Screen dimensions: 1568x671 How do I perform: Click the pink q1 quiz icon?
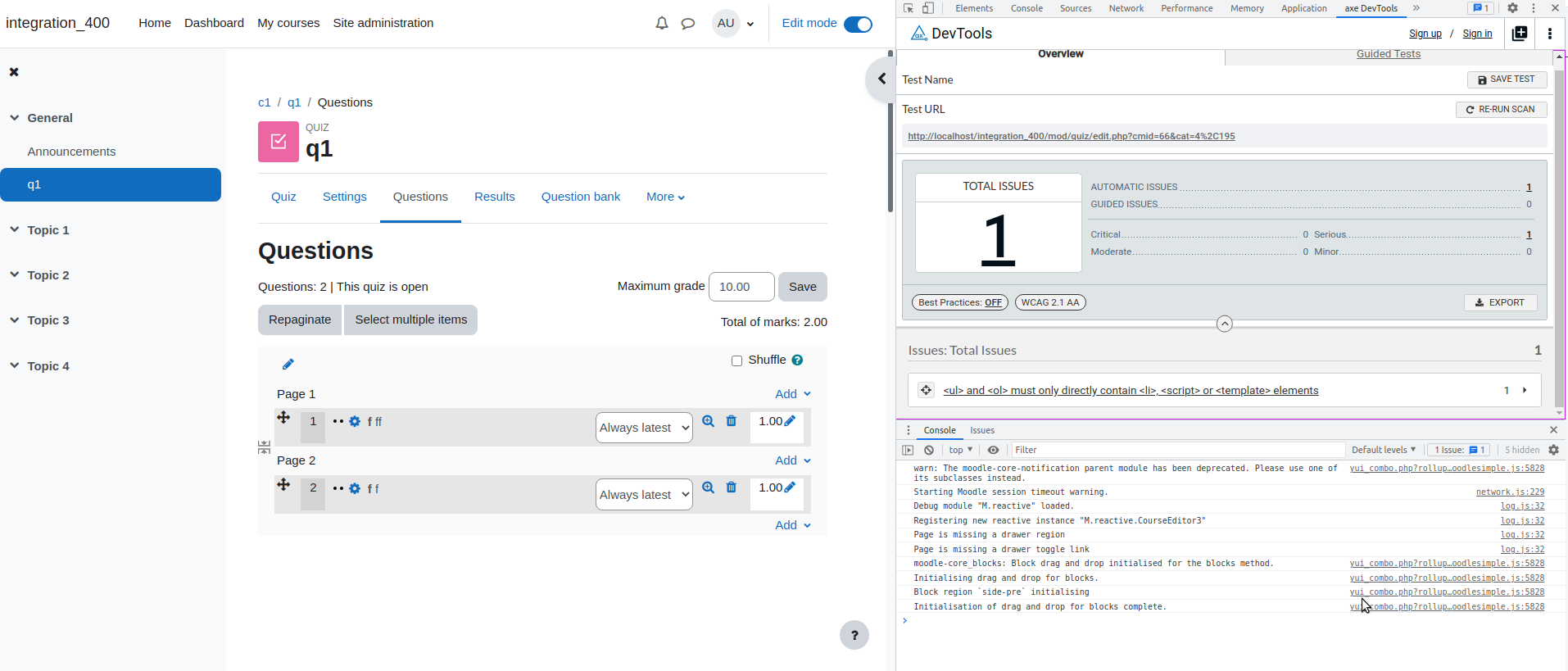(x=279, y=142)
